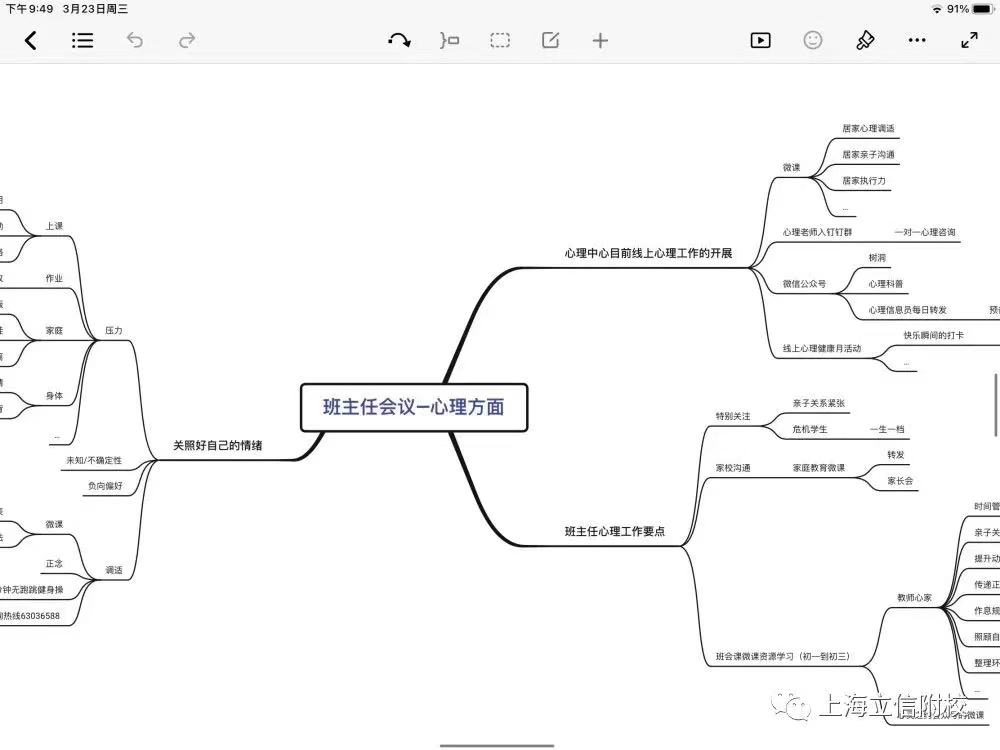Start presentation mode with the play icon
Image resolution: width=1000 pixels, height=750 pixels.
760,40
